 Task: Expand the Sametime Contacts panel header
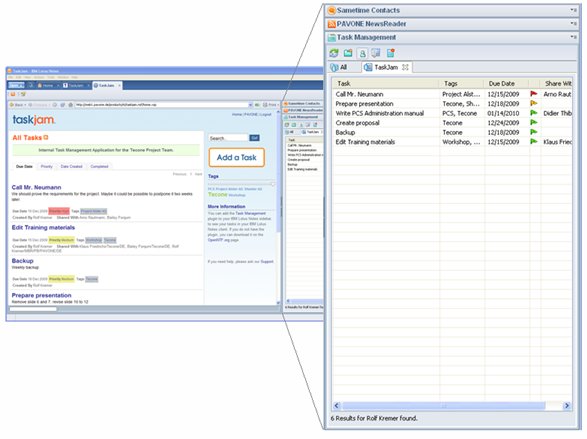click(x=452, y=10)
